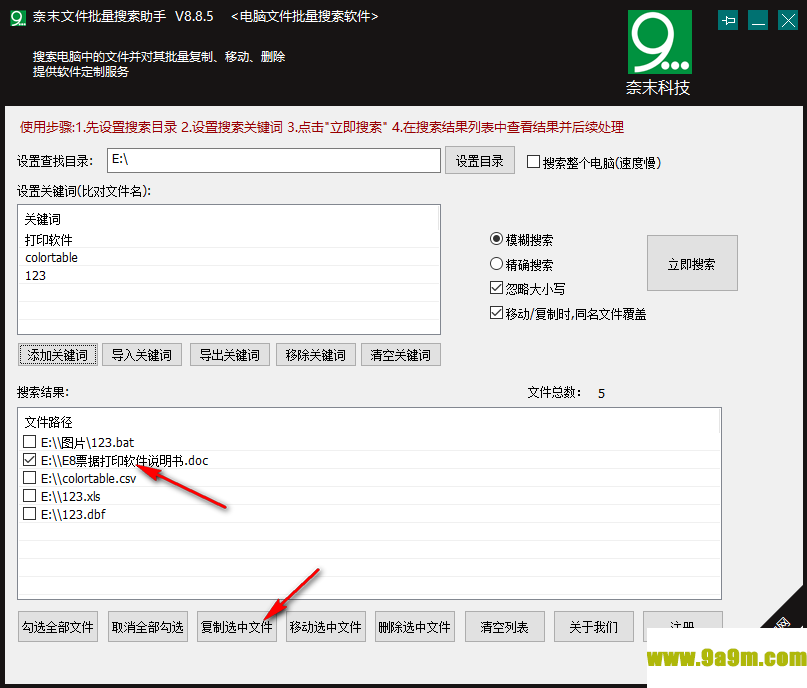Check the box for E:\\图片\123.bat
Viewport: 807px width, 688px height.
point(30,442)
